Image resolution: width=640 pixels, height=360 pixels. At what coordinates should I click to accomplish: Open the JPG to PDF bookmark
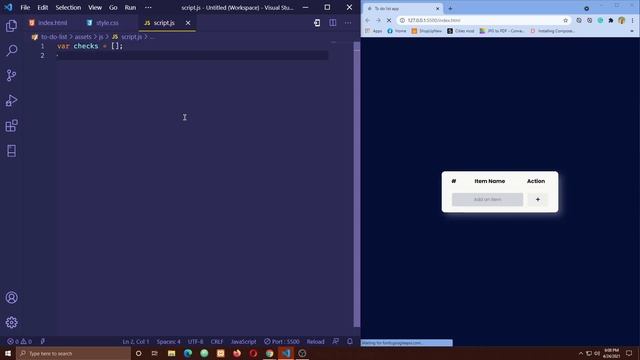tap(502, 31)
